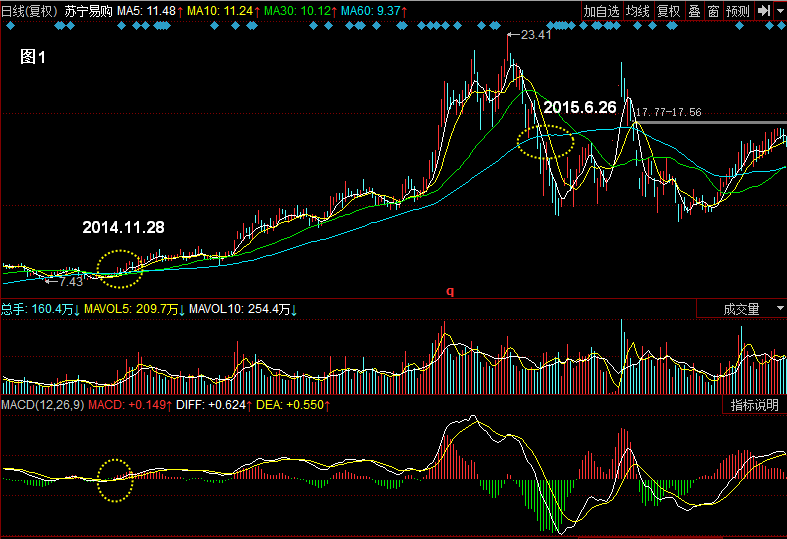Click the MACD(12,26,9) parameter label
The image size is (787, 539).
click(42, 405)
